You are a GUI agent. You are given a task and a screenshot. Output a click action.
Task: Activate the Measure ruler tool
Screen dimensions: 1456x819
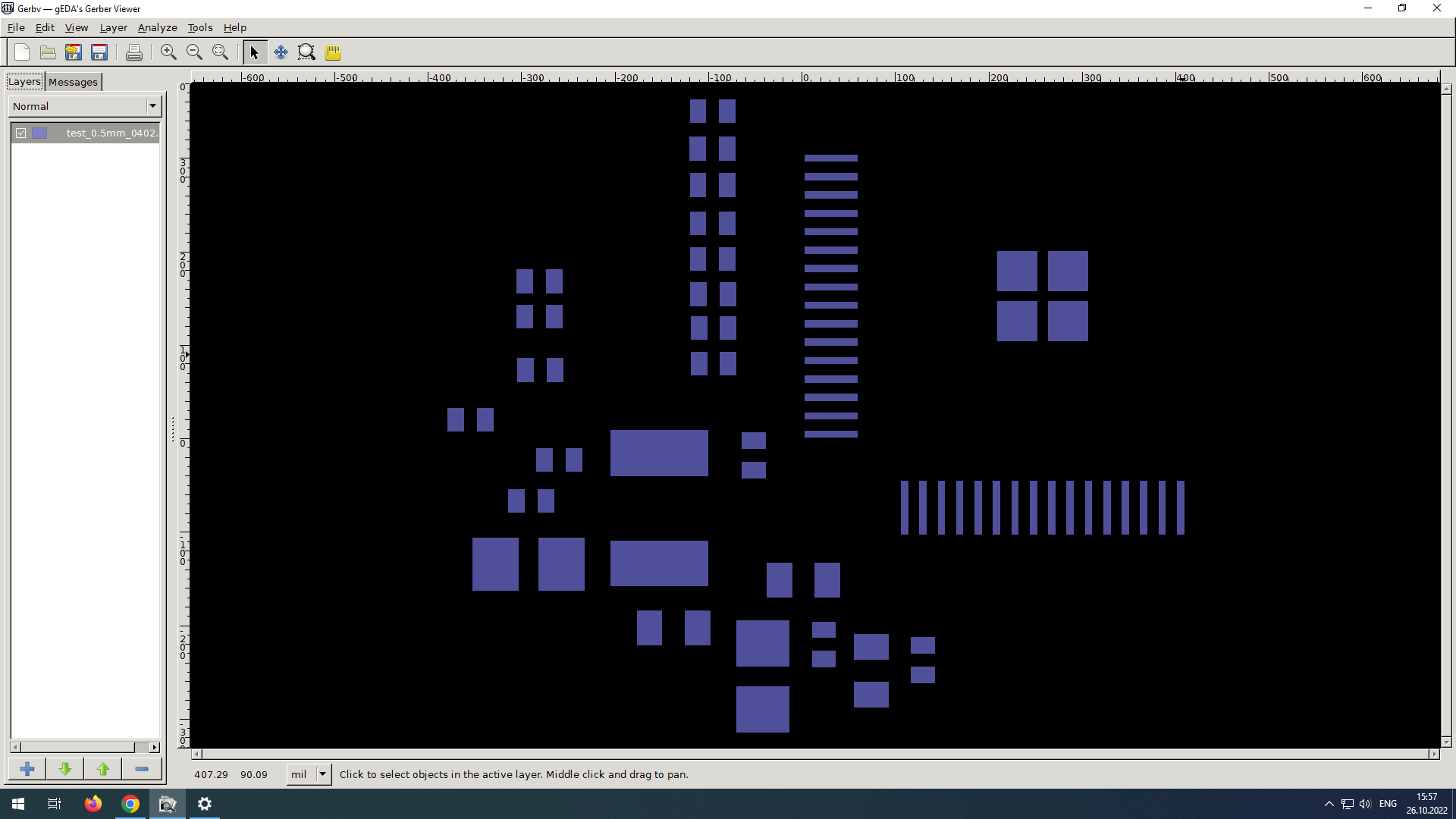[333, 52]
